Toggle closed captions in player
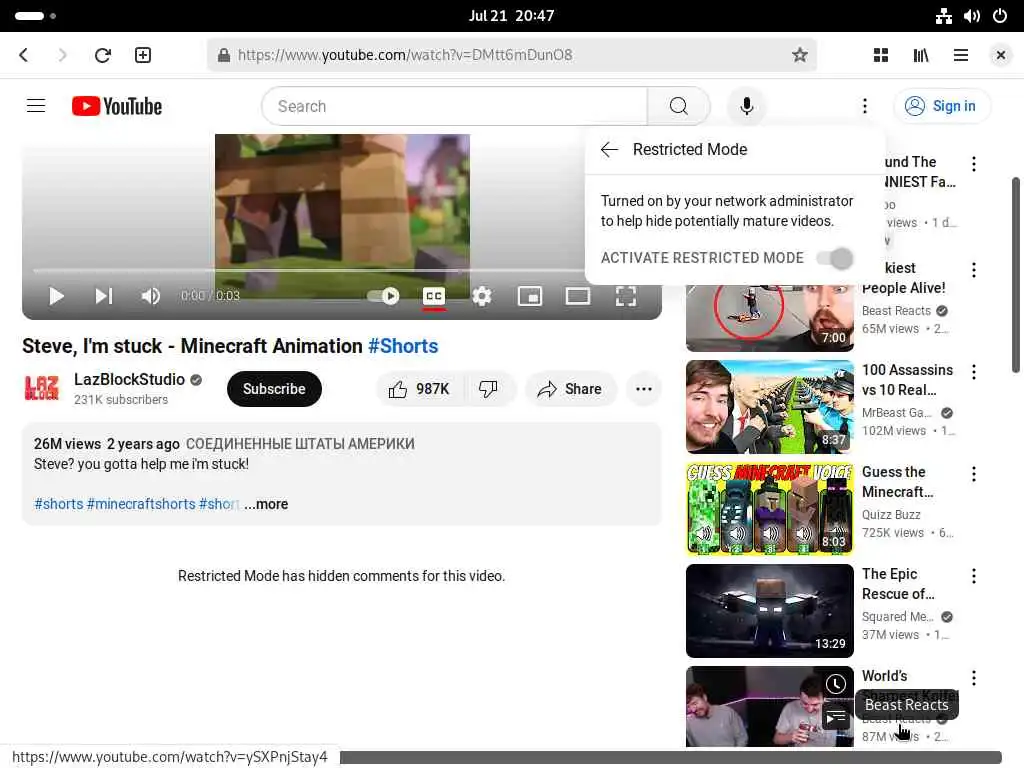This screenshot has height=768, width=1024. 434,296
